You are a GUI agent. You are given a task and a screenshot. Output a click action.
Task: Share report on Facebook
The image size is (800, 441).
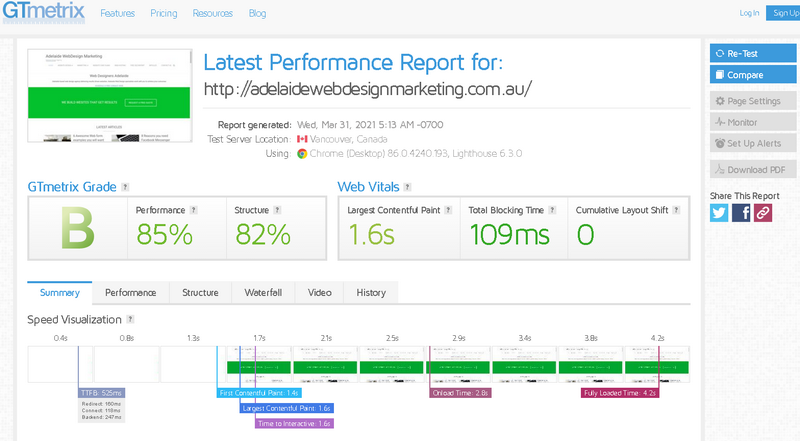point(741,213)
